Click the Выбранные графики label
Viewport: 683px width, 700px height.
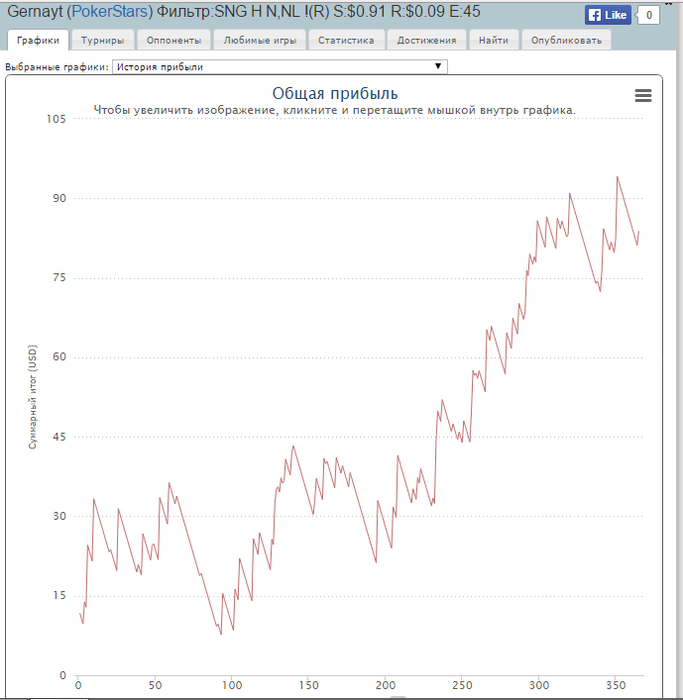click(57, 67)
